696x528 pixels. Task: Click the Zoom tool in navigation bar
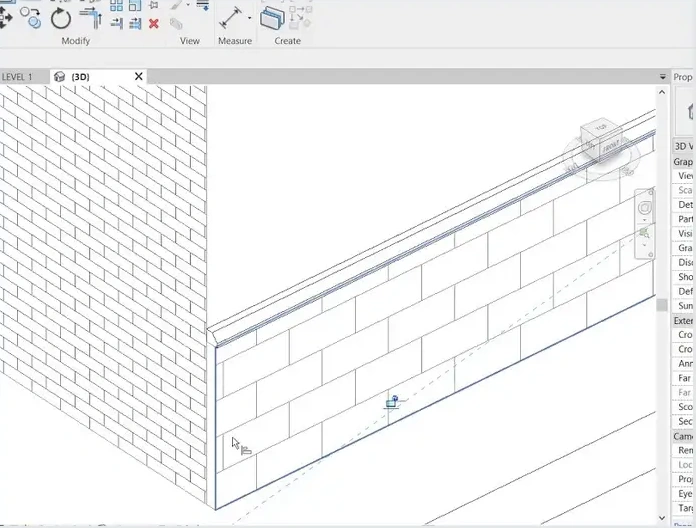pyautogui.click(x=645, y=232)
